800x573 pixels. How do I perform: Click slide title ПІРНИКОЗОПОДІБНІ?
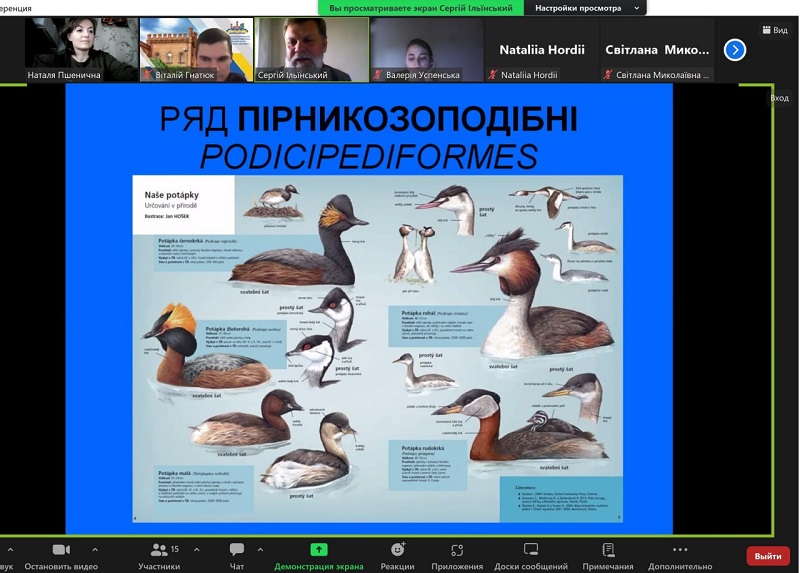[x=408, y=118]
